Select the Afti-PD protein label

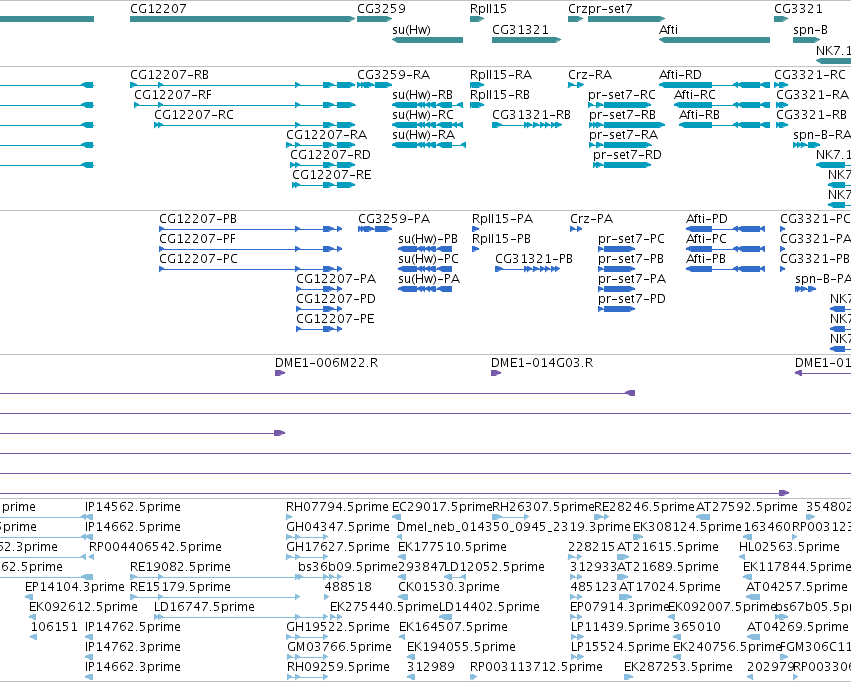point(707,219)
